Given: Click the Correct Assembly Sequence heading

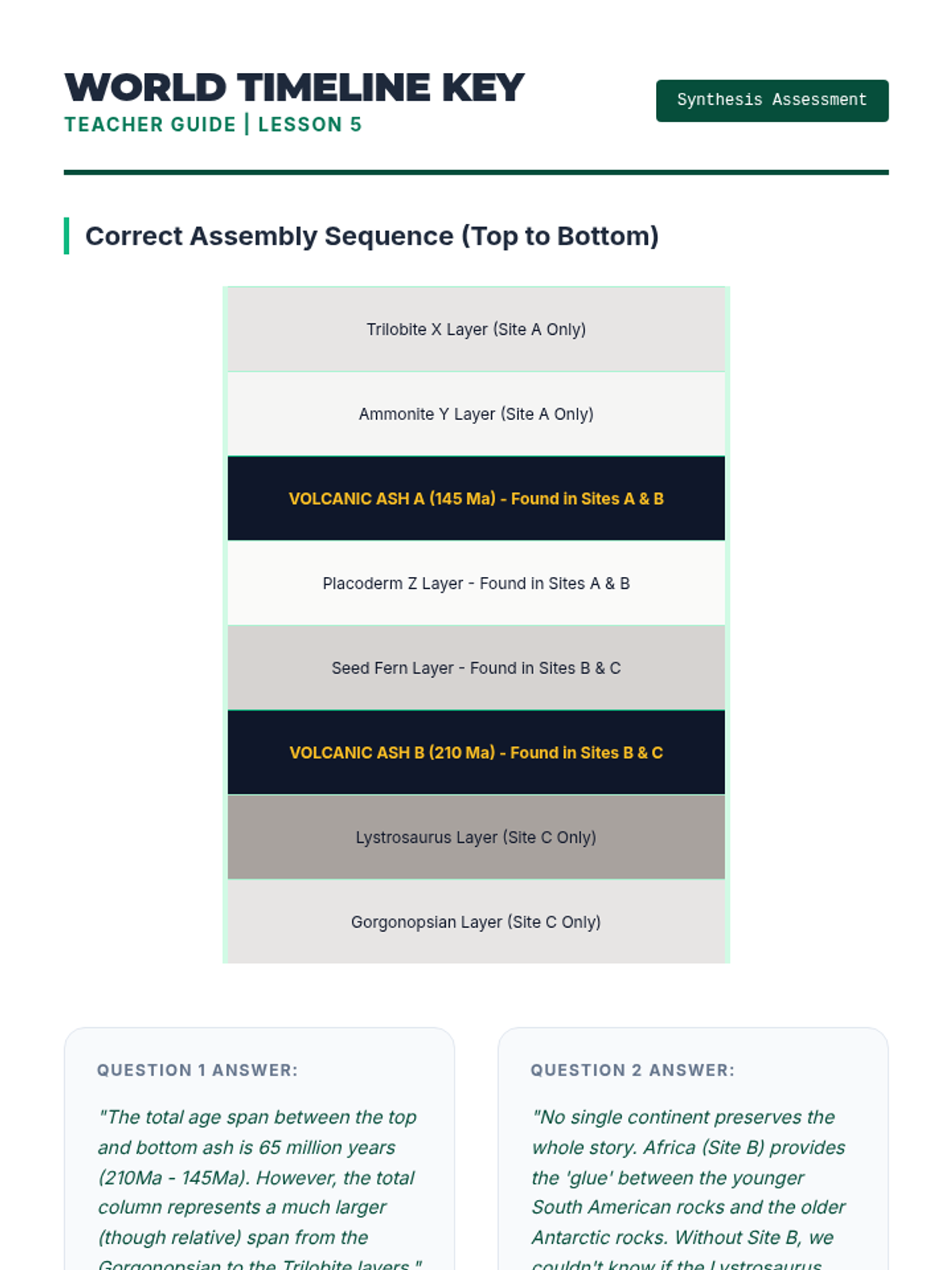Looking at the screenshot, I should (x=371, y=236).
